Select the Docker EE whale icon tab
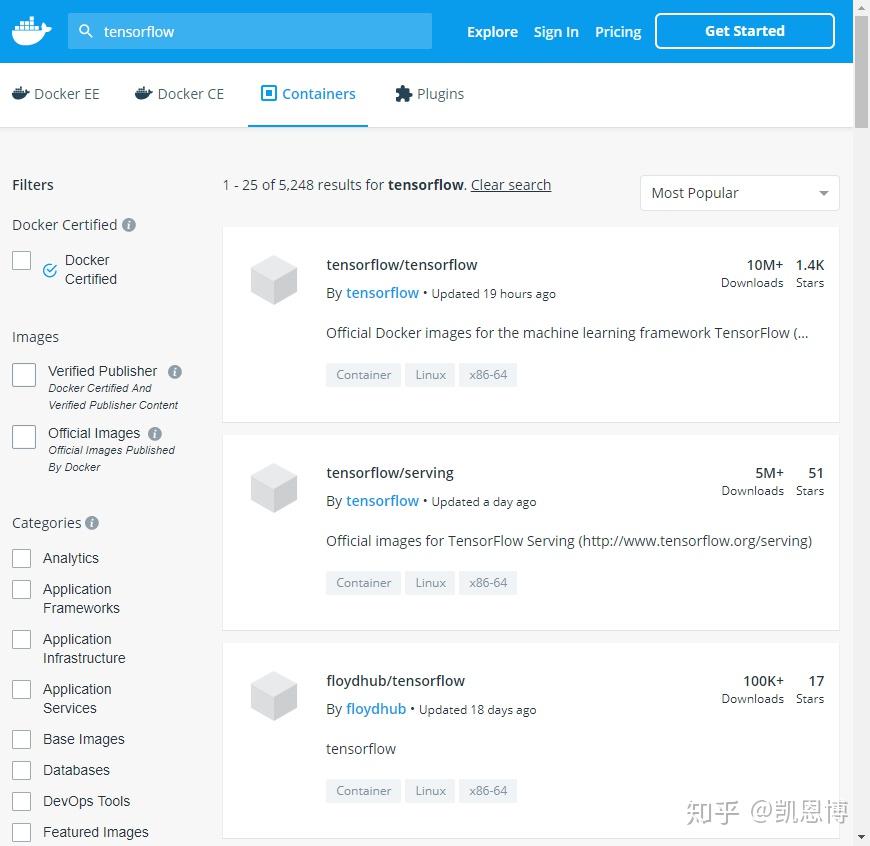The height and width of the screenshot is (846, 870). coord(22,92)
